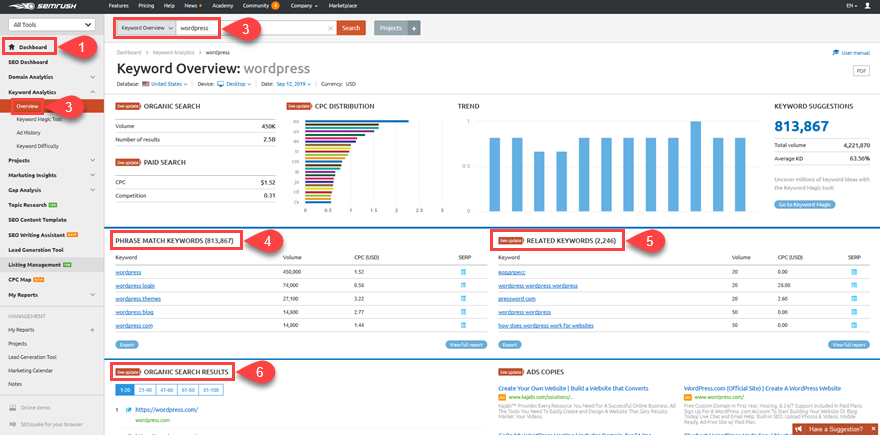Export the report using the PDF button

point(861,71)
